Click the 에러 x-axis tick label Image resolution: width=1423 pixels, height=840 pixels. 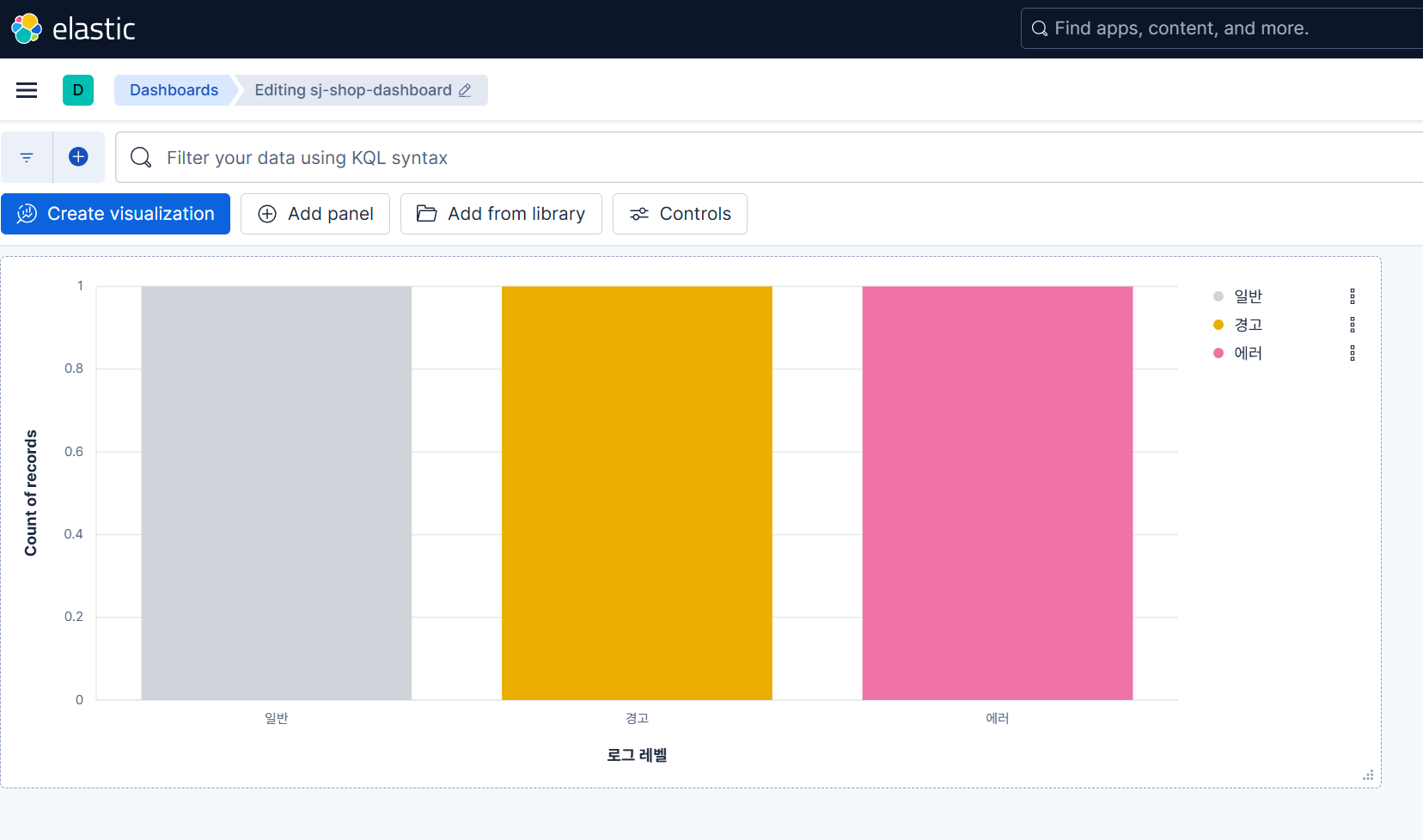pos(998,718)
